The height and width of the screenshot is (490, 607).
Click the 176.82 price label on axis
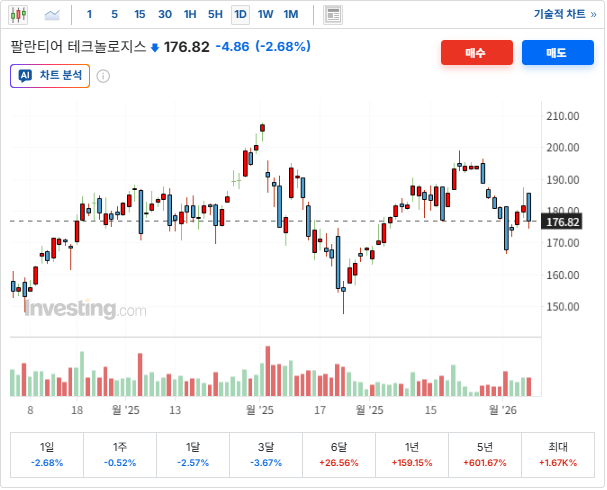(x=562, y=222)
